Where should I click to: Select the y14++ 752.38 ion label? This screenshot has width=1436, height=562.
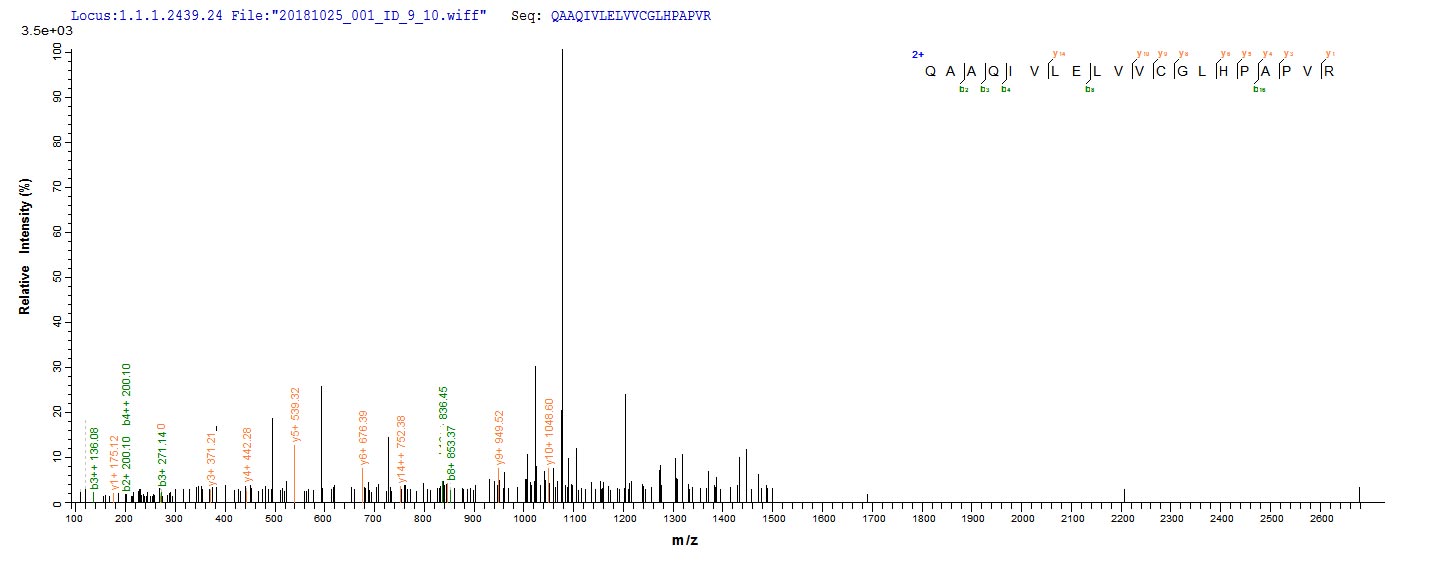401,449
